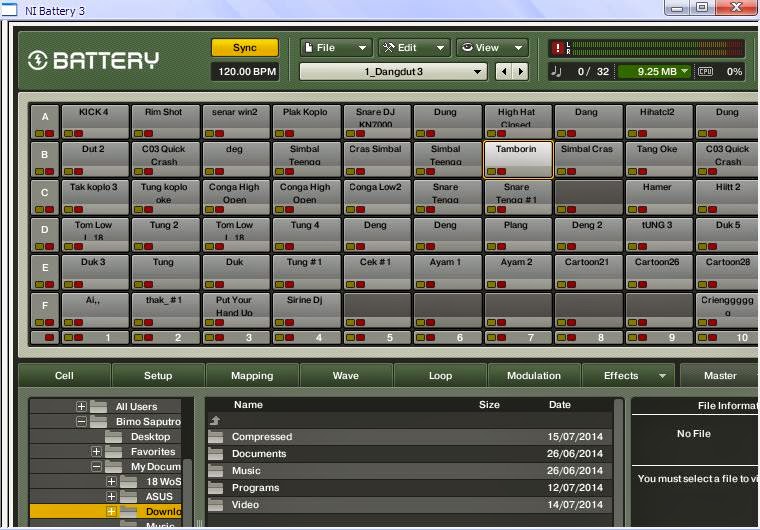Click the stereo output level meter
Image resolution: width=760 pixels, height=530 pixels.
[x=658, y=48]
